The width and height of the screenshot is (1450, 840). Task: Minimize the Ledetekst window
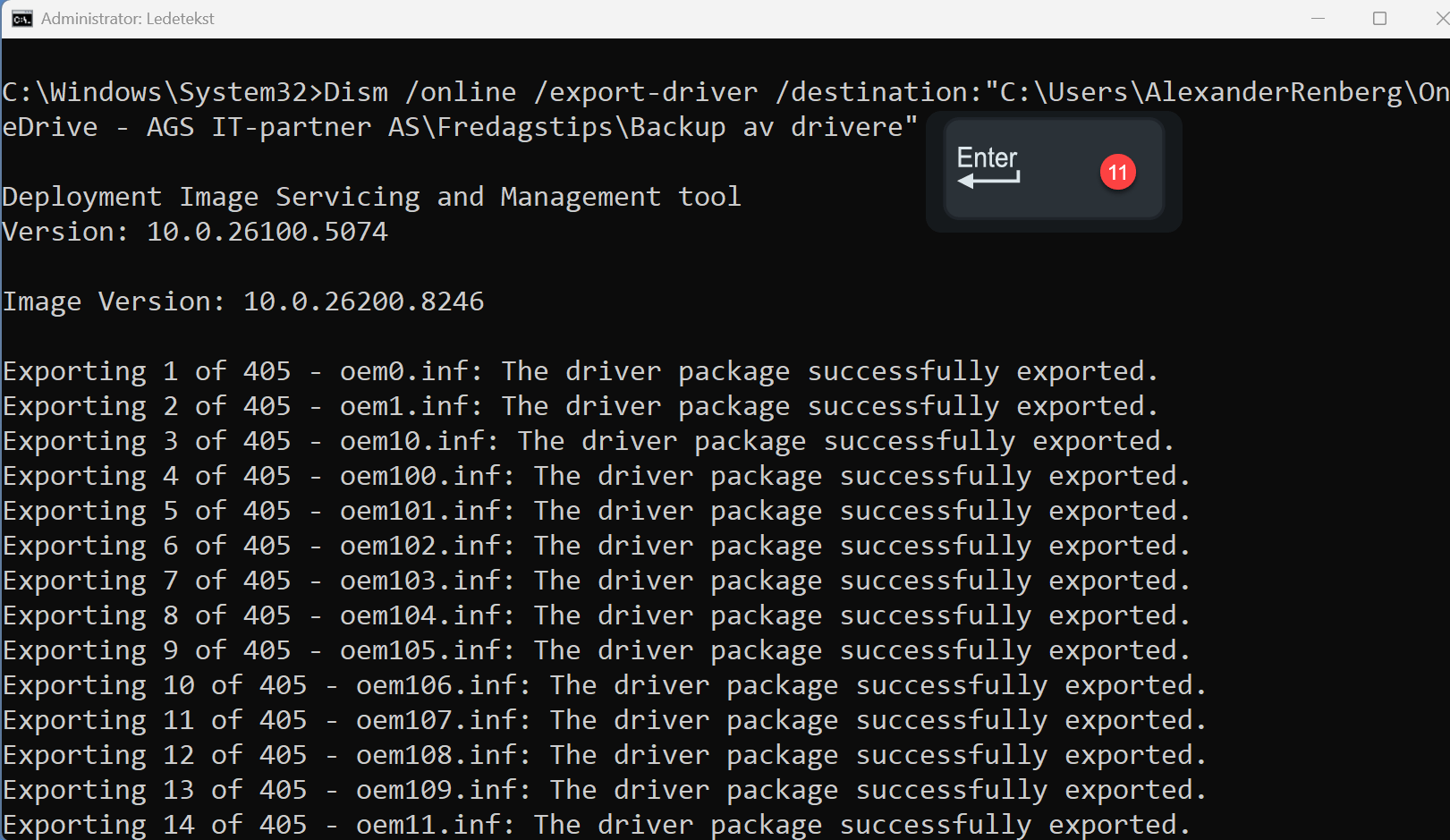click(1318, 19)
